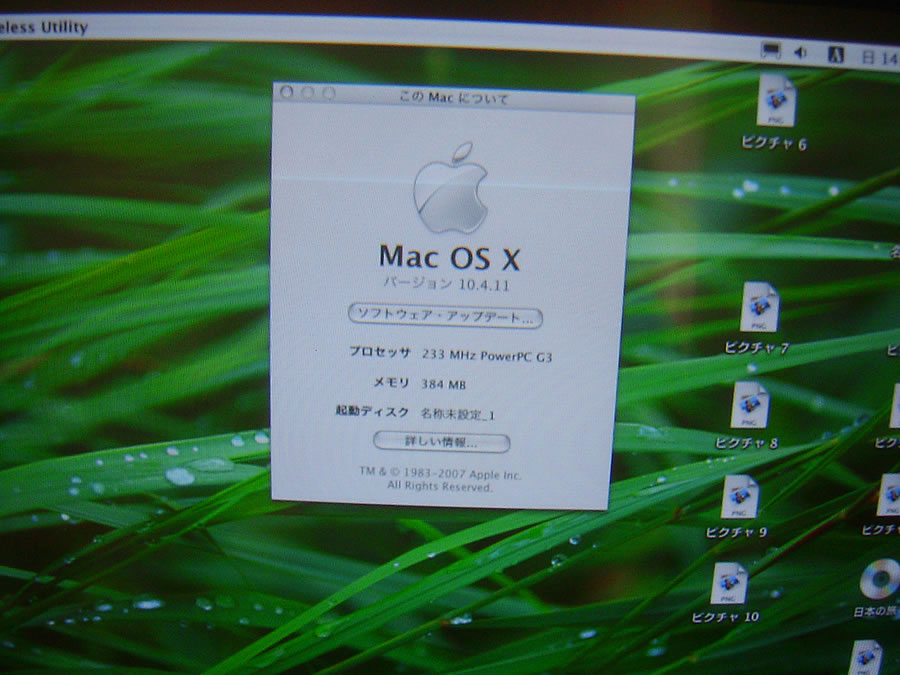Click the Apple copyright notice text
The width and height of the screenshot is (900, 675).
coord(440,480)
